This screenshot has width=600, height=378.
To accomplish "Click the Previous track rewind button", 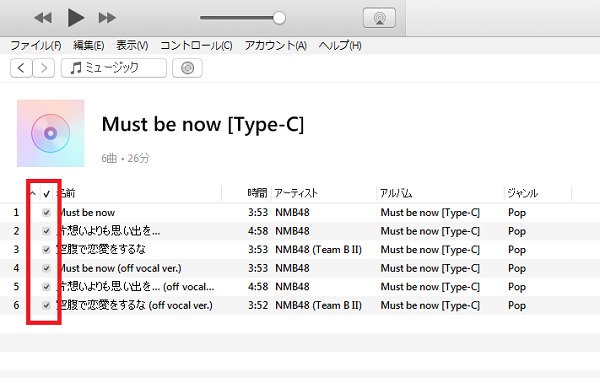I will (43, 18).
